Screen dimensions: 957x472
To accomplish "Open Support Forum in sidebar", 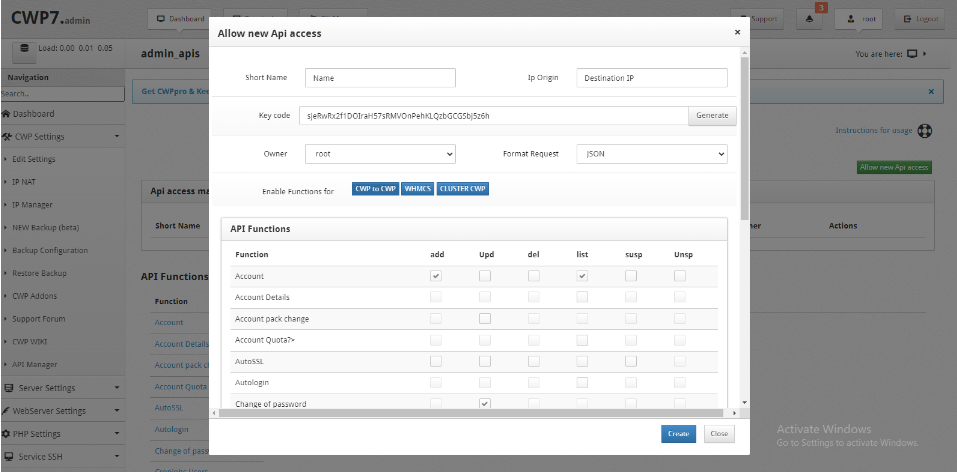I will coord(38,319).
